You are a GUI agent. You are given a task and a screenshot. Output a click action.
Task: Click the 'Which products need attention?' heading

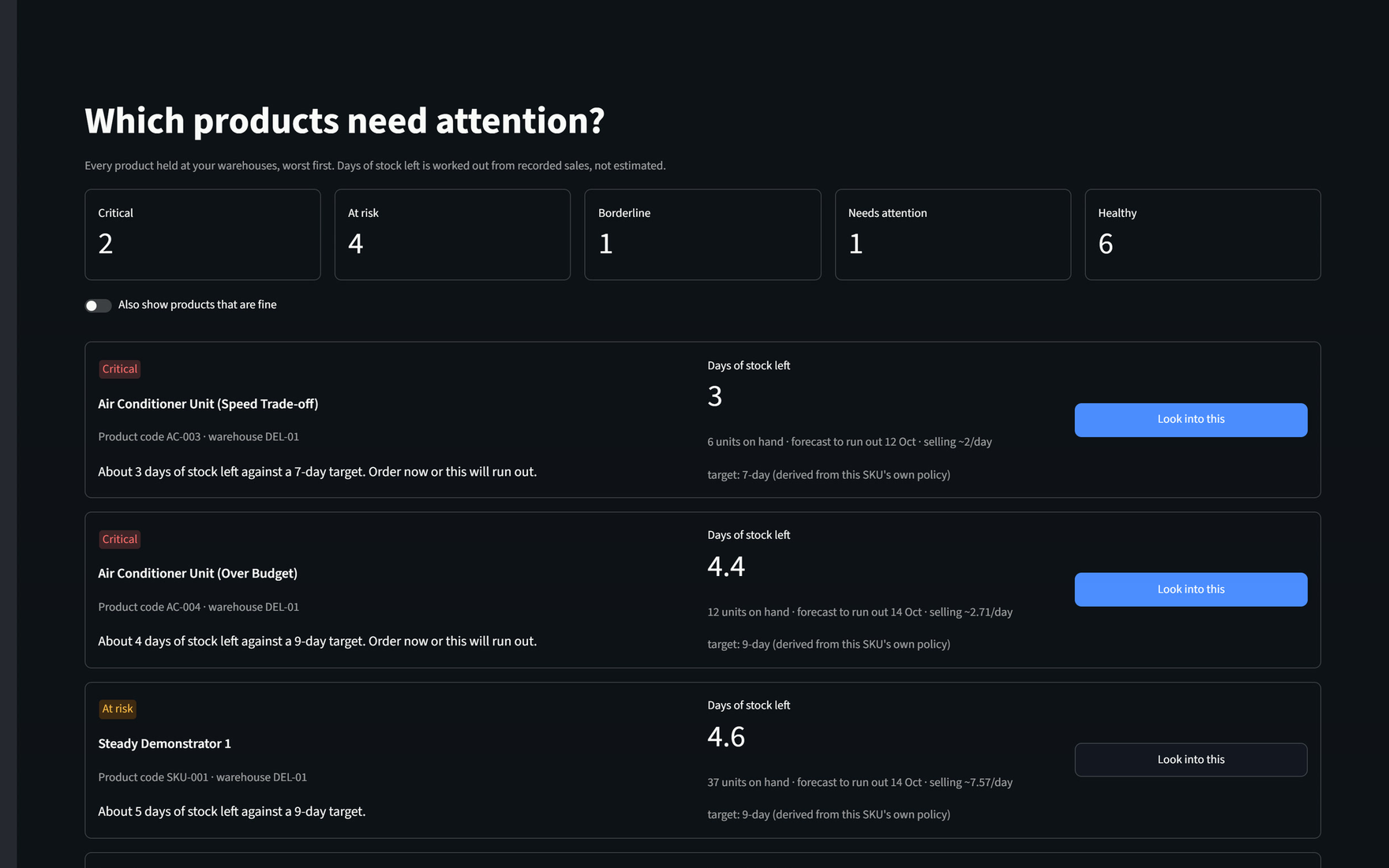point(345,121)
